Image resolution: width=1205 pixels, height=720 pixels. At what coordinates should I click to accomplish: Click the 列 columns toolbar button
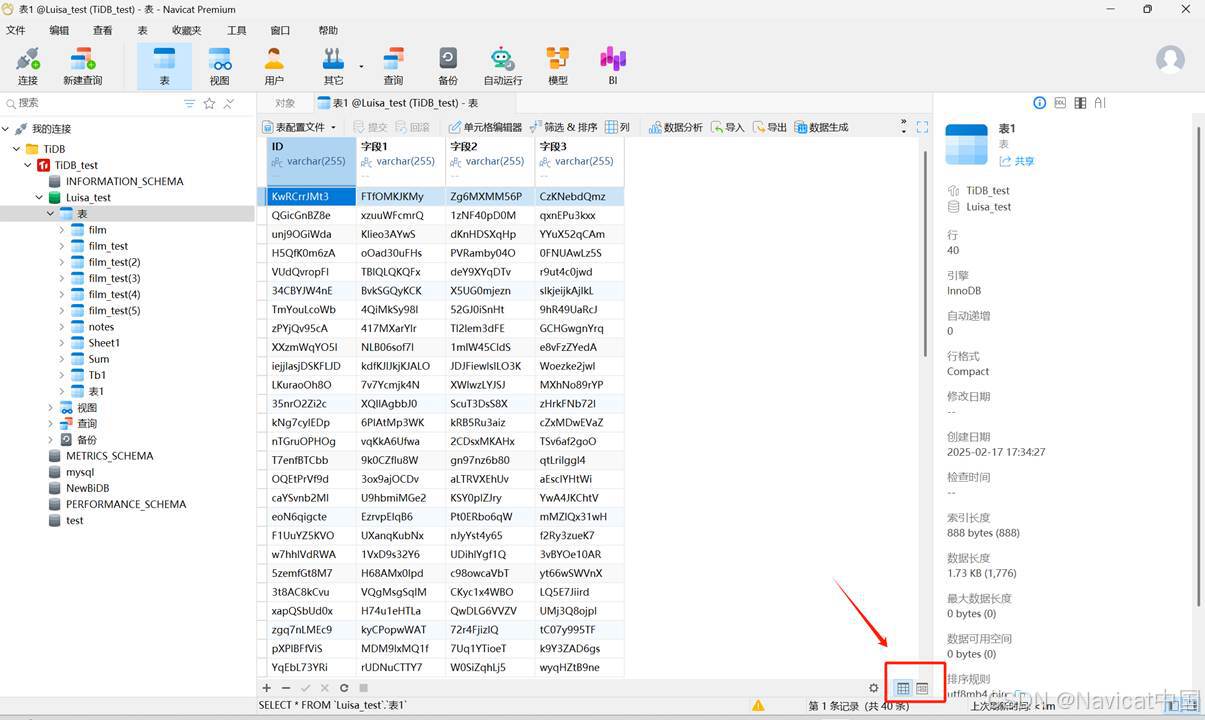[617, 127]
